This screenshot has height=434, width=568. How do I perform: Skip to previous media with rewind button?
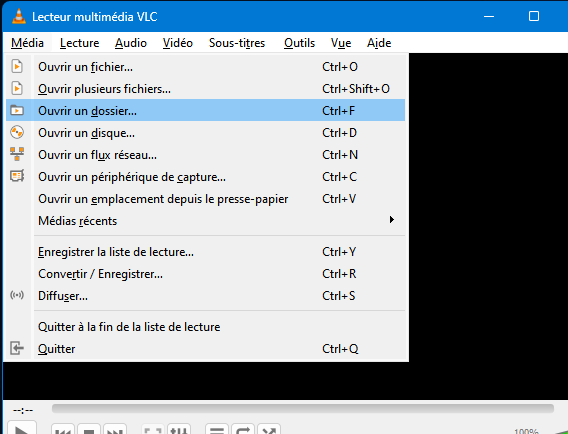63,429
